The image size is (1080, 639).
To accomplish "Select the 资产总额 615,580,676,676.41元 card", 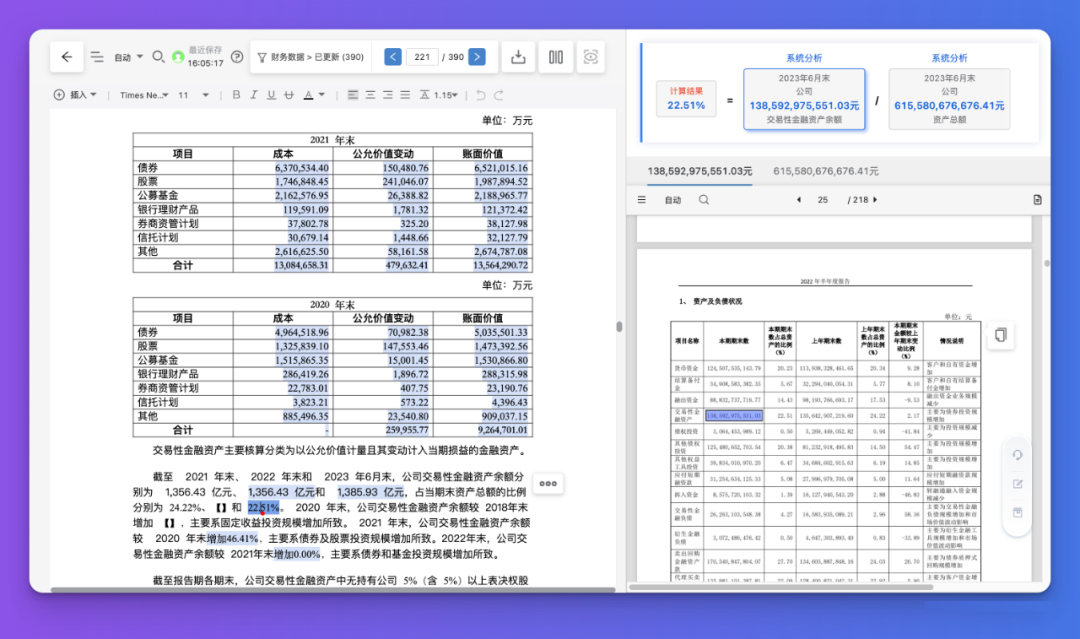I will point(949,98).
